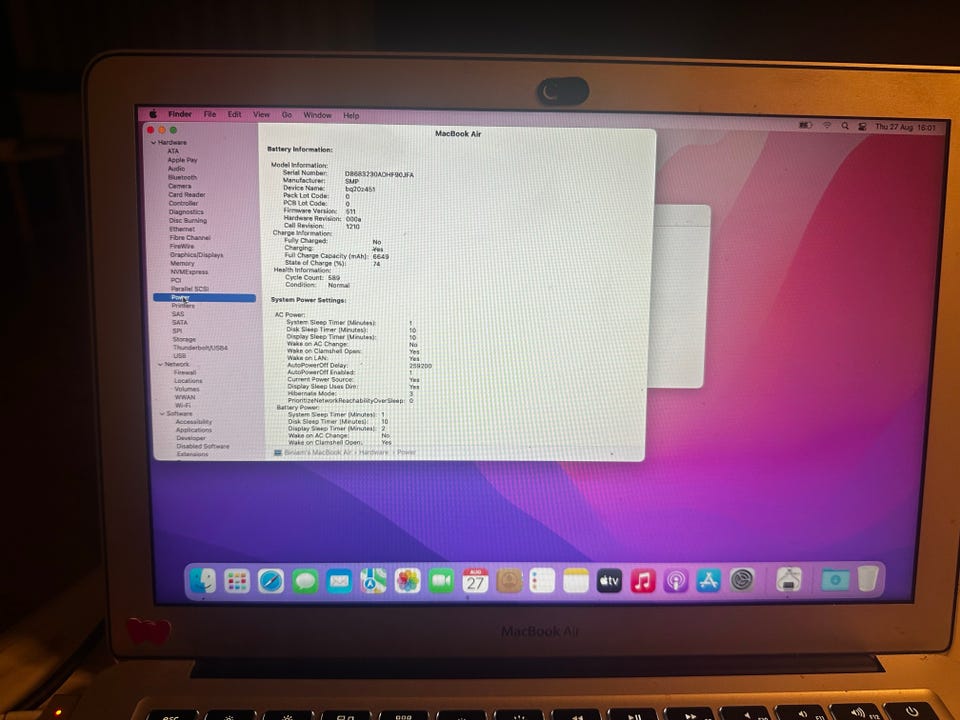
Task: Open the Music app icon
Action: click(642, 580)
